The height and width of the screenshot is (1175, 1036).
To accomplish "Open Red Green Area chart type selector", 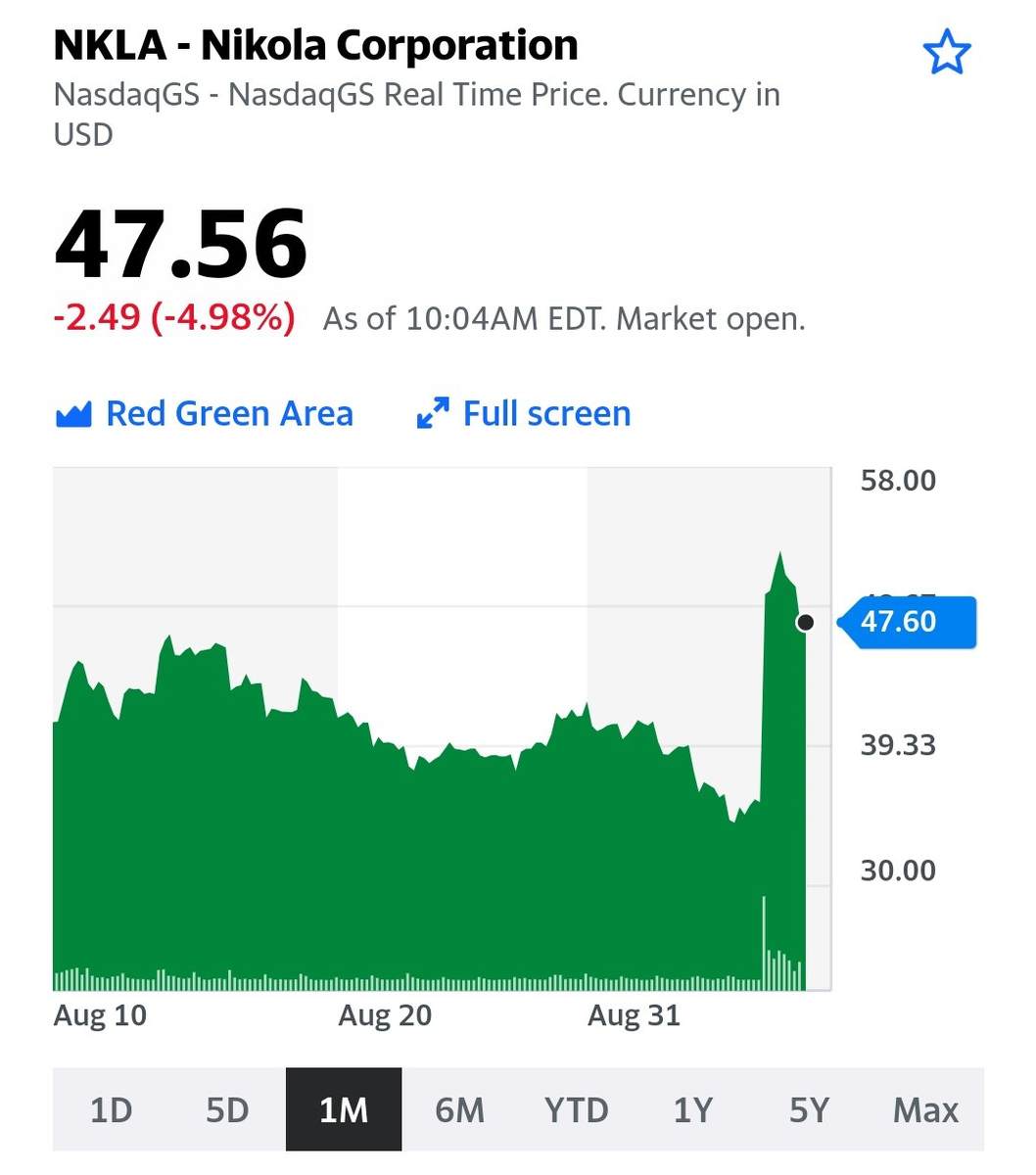I will pos(205,414).
